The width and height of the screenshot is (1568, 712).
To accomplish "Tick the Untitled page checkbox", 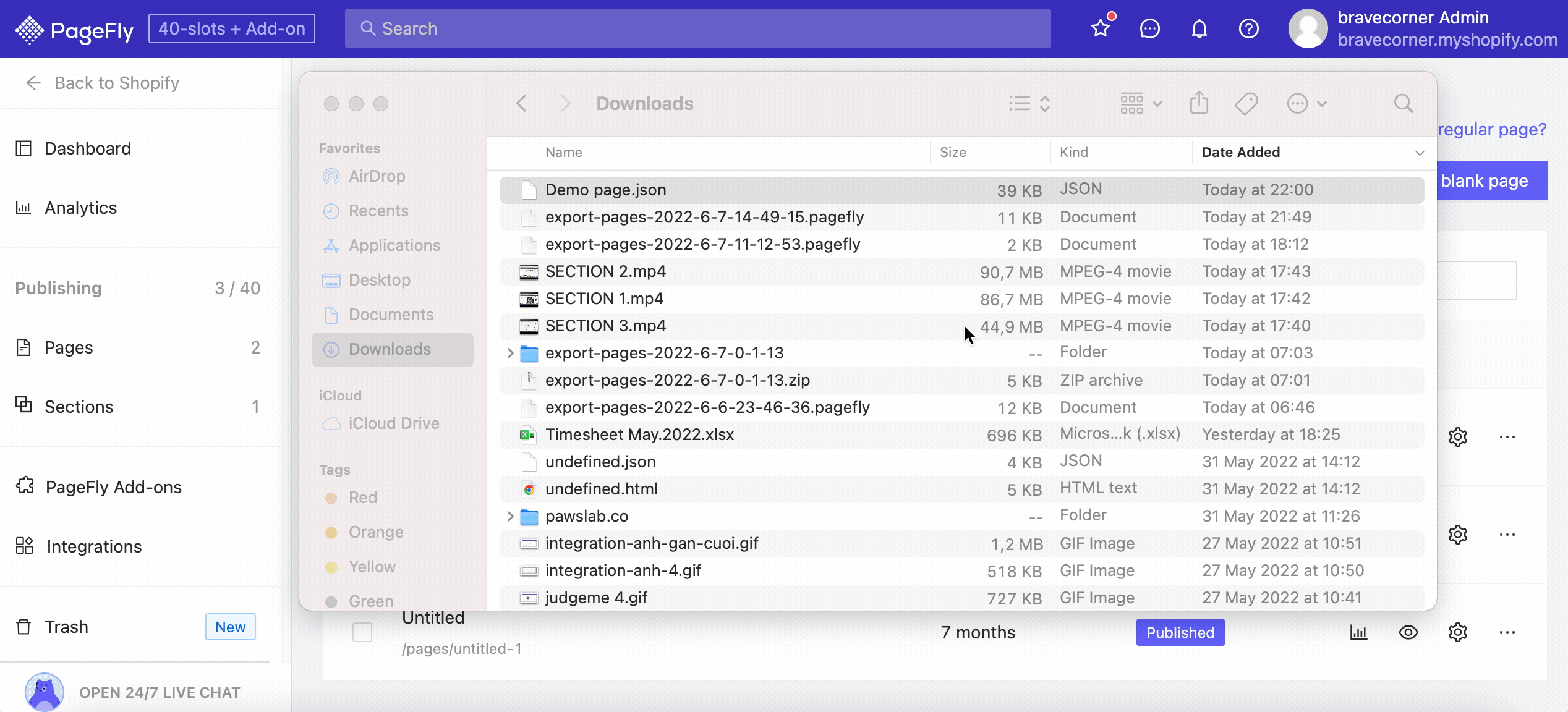I will click(x=362, y=632).
